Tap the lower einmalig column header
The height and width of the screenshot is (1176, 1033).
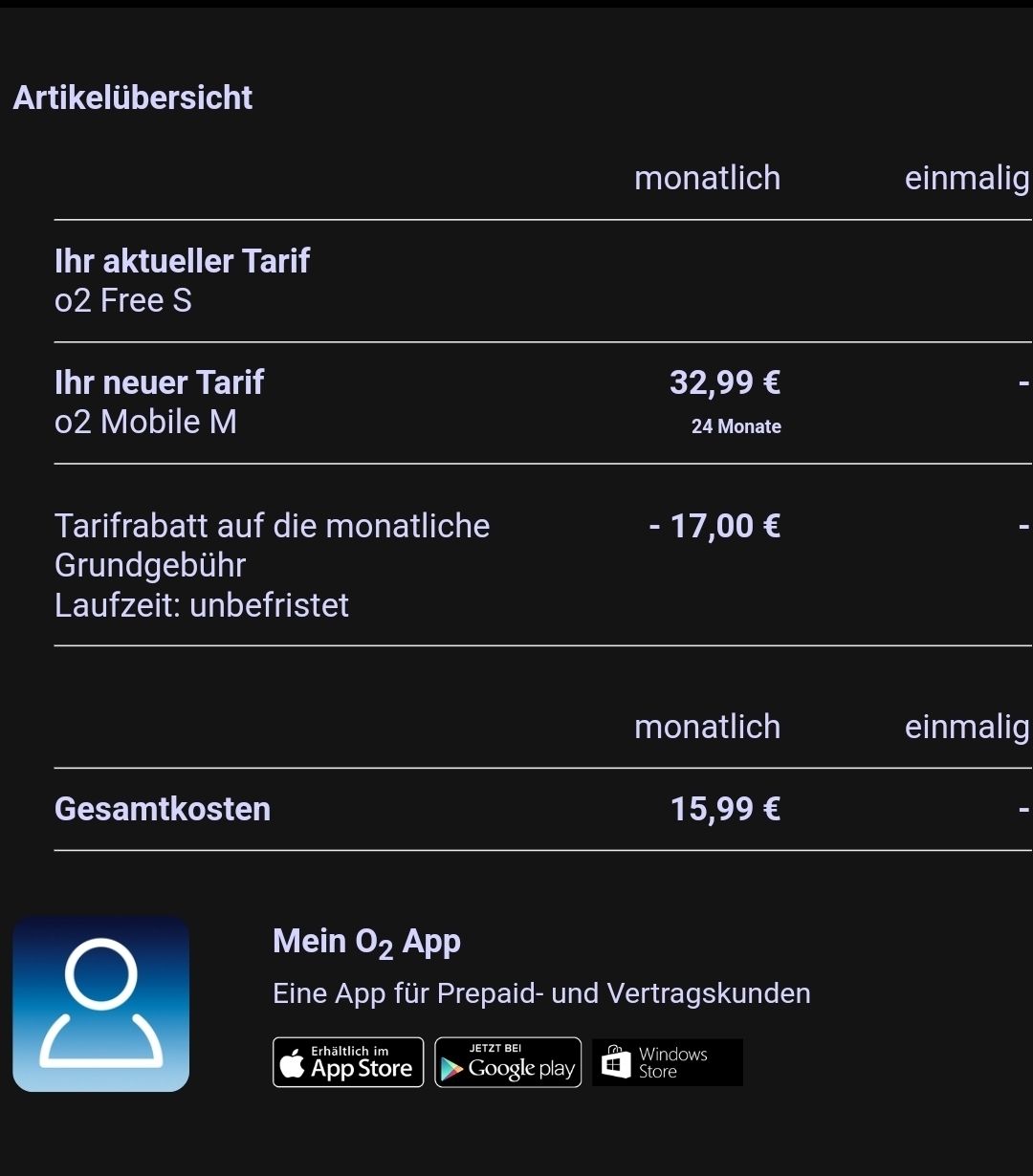(x=967, y=728)
